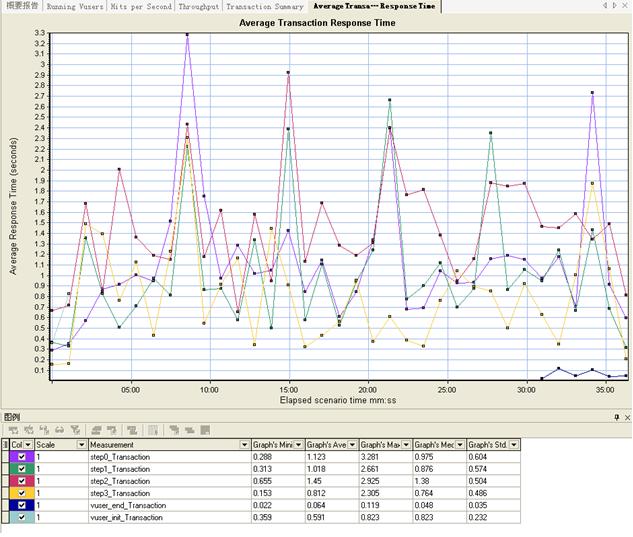Click the funnel filter icon in legend toolbar
The width and height of the screenshot is (633, 537).
tap(75, 430)
